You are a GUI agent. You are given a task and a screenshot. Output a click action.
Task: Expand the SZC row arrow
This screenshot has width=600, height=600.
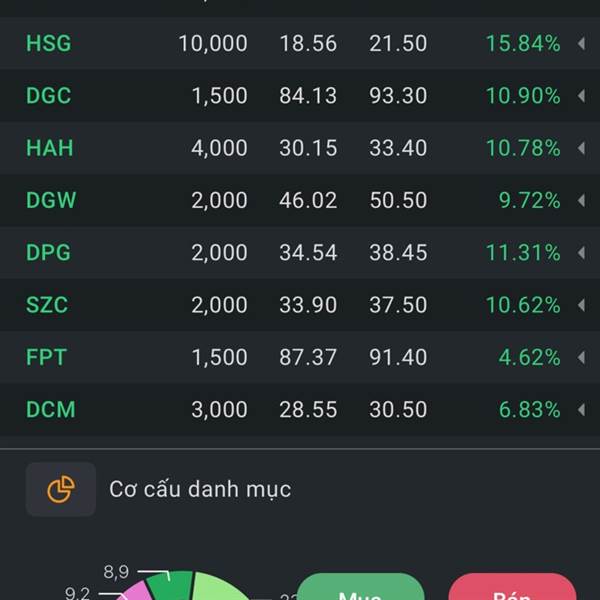tap(581, 305)
